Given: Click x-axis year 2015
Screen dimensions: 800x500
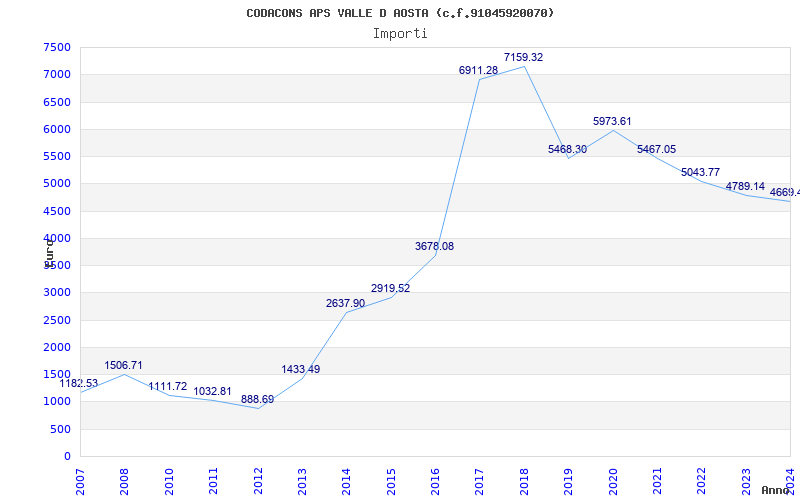Looking at the screenshot, I should point(391,481).
